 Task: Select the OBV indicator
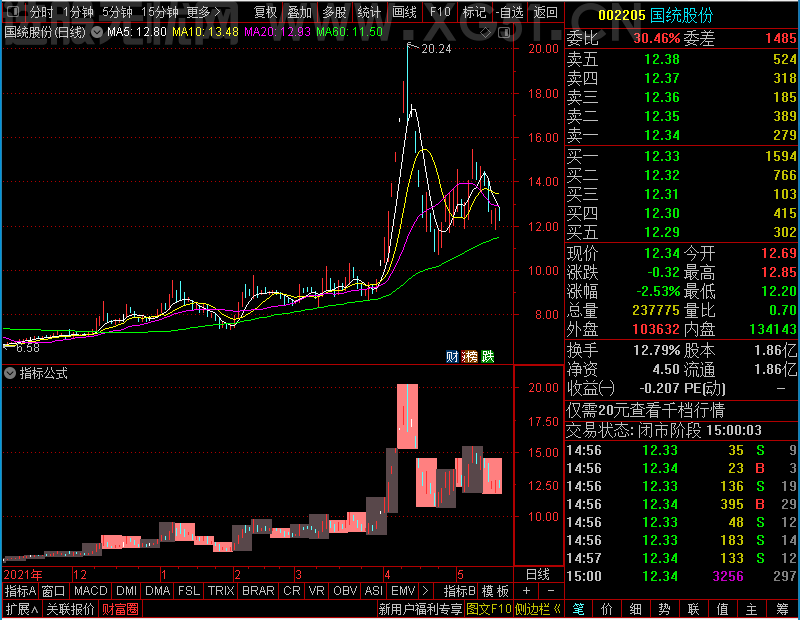pyautogui.click(x=344, y=591)
